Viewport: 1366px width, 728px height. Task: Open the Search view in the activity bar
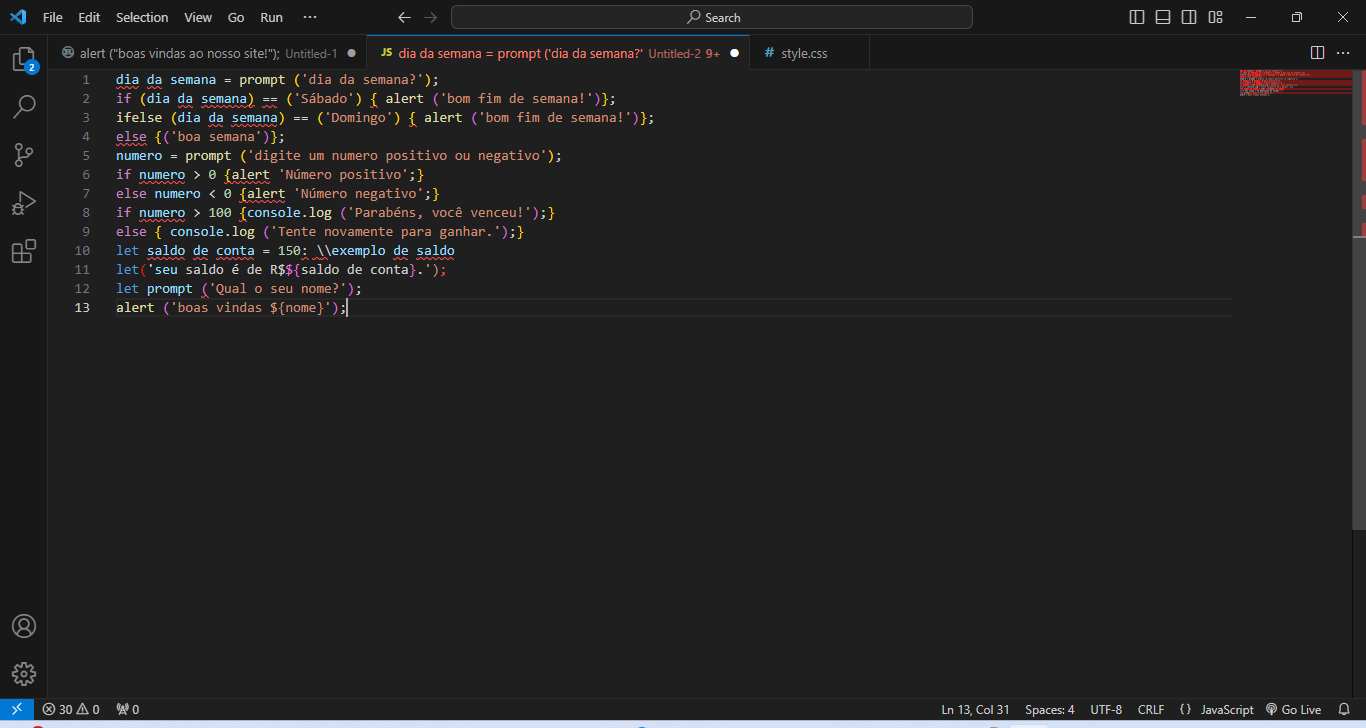24,107
